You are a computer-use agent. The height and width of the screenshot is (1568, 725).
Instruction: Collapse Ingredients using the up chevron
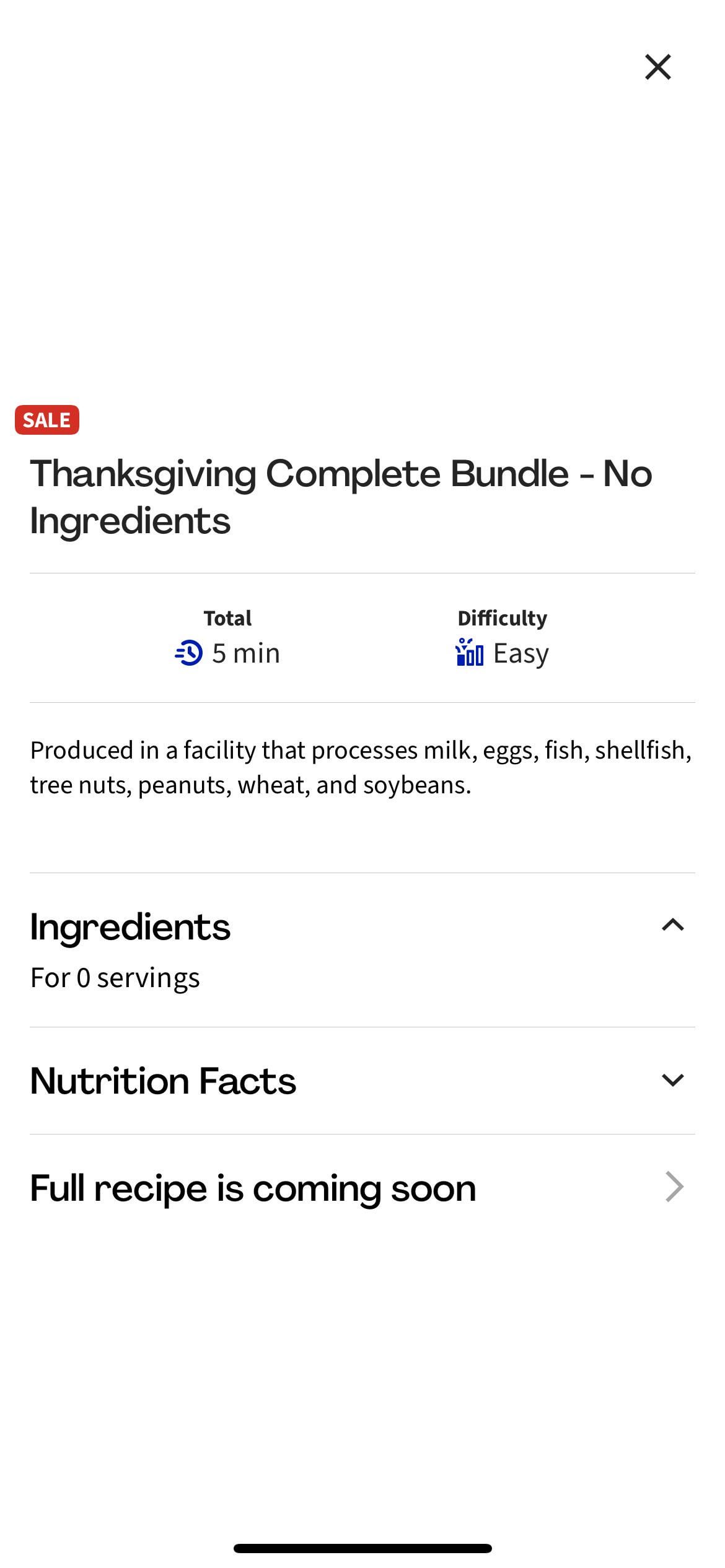pyautogui.click(x=672, y=925)
